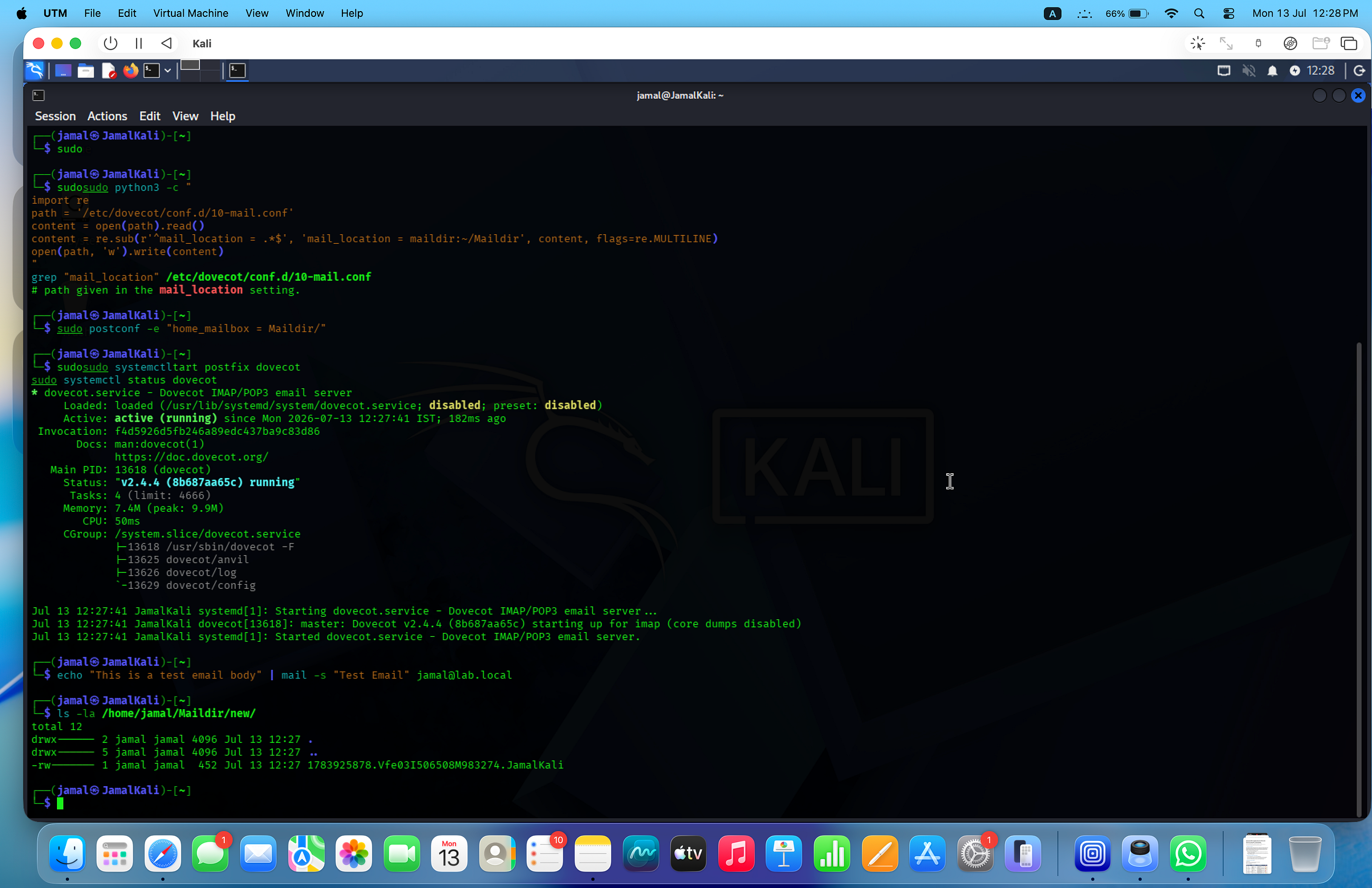Click the /home/jamal/Maildir/new/ path text
Image resolution: width=1372 pixels, height=888 pixels.
click(179, 713)
